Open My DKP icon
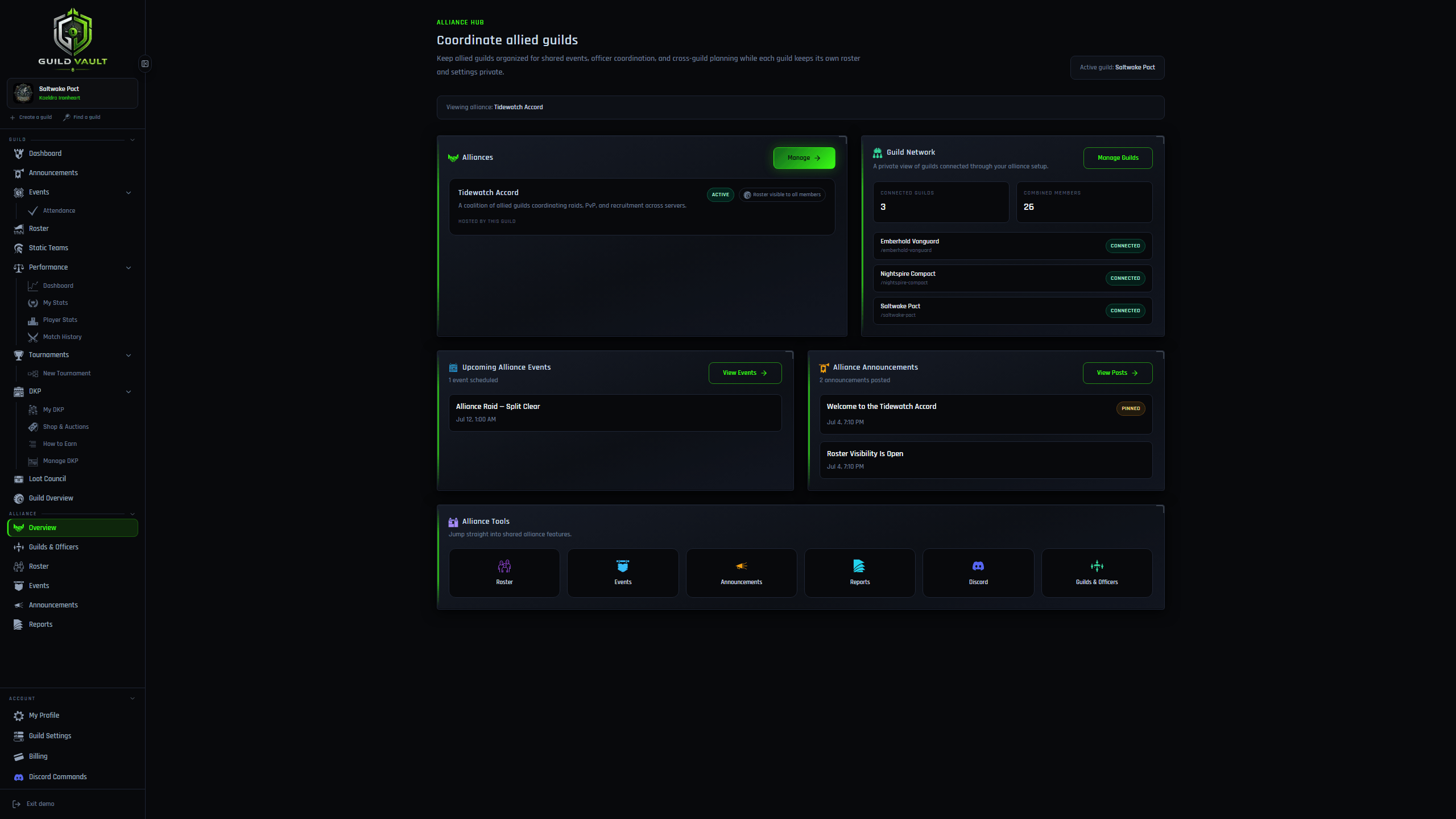This screenshot has height=819, width=1456. [33, 410]
